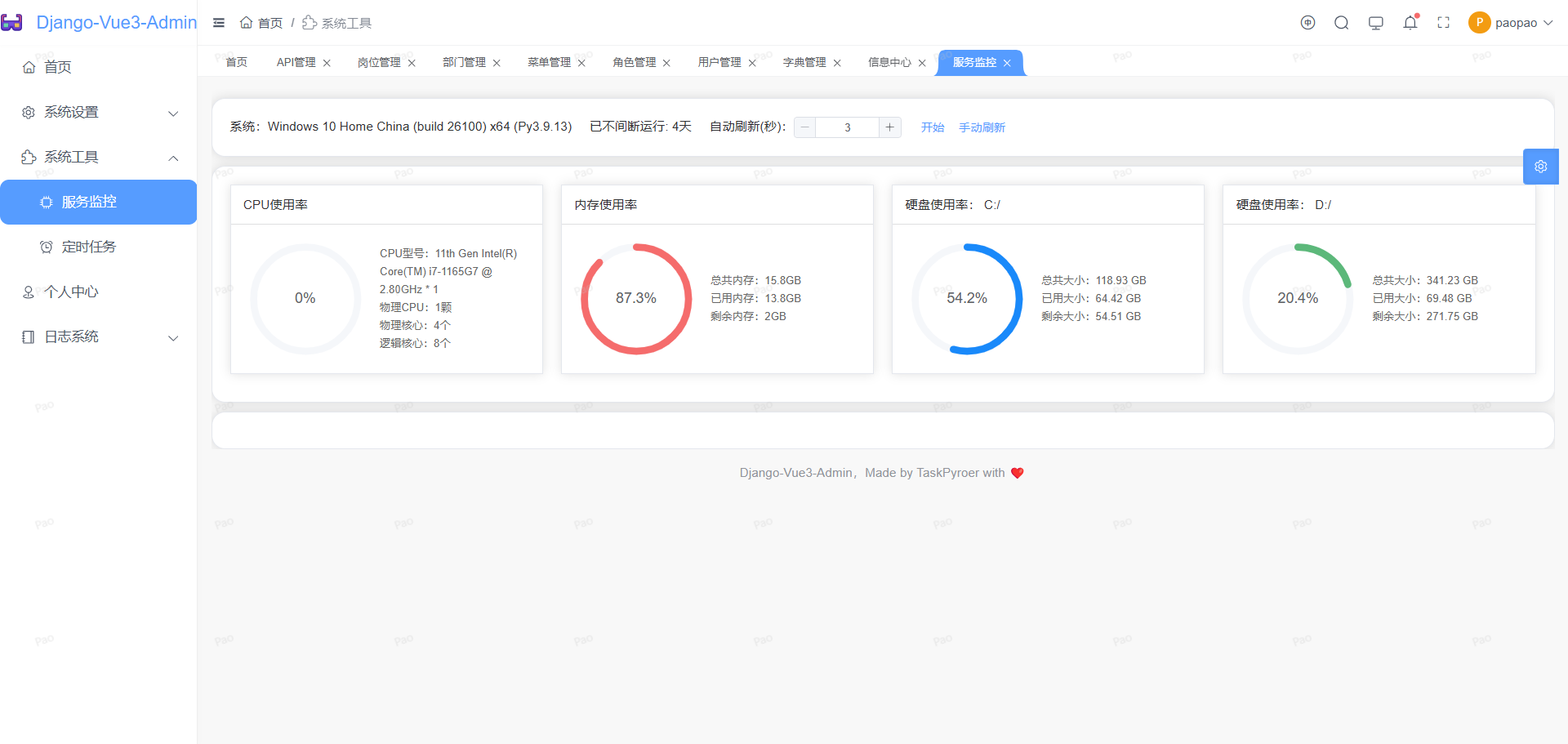Click the Django-Vue3-Admin logo icon
The width and height of the screenshot is (1568, 744).
11,23
